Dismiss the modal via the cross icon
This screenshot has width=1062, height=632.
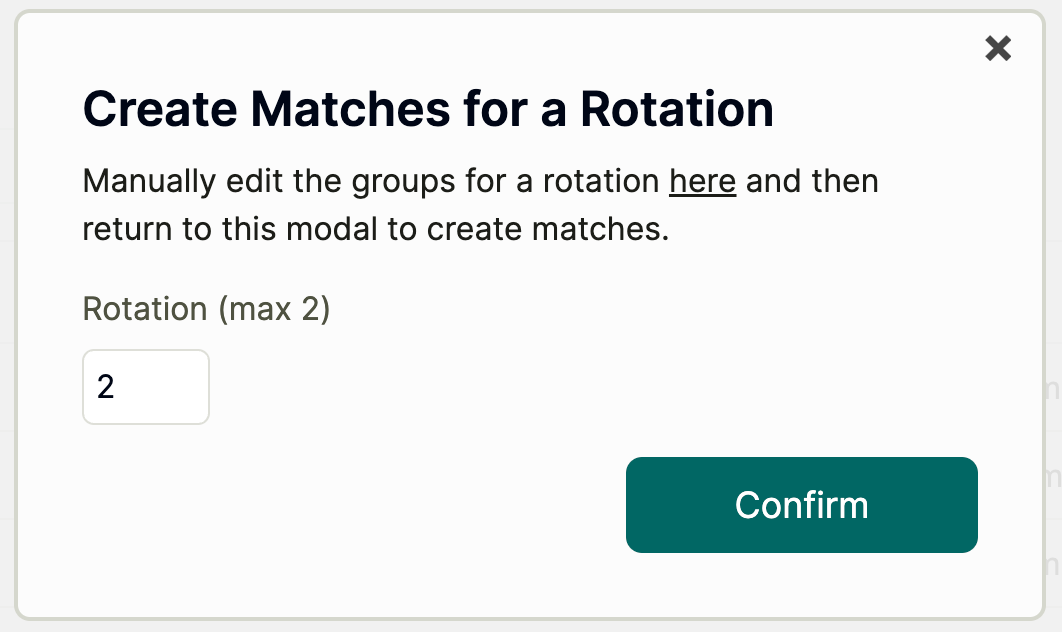click(x=997, y=48)
